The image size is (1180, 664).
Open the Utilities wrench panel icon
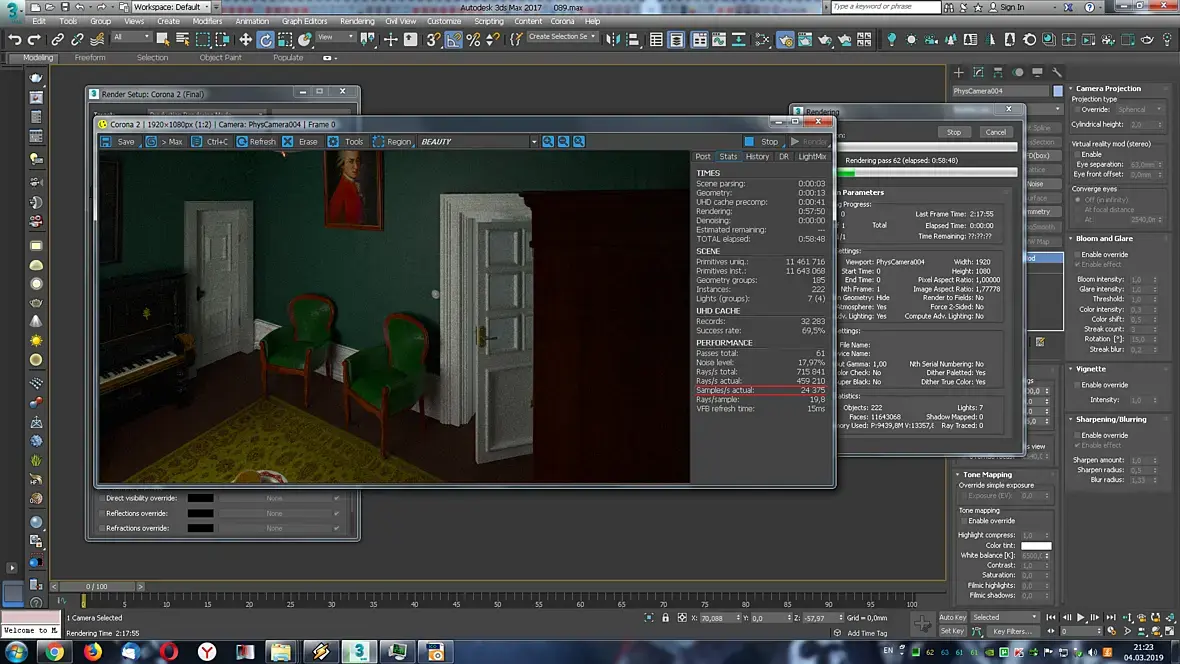click(x=1056, y=73)
